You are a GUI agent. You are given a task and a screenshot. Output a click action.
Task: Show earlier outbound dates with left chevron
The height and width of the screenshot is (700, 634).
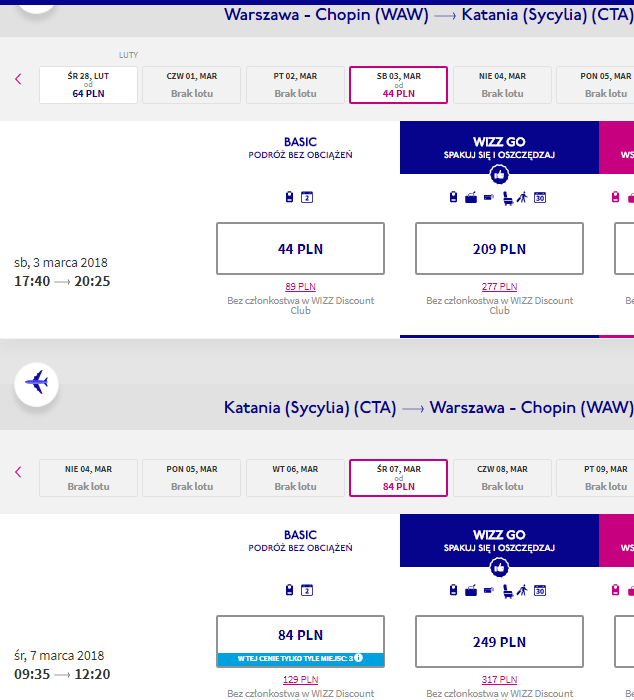point(18,79)
